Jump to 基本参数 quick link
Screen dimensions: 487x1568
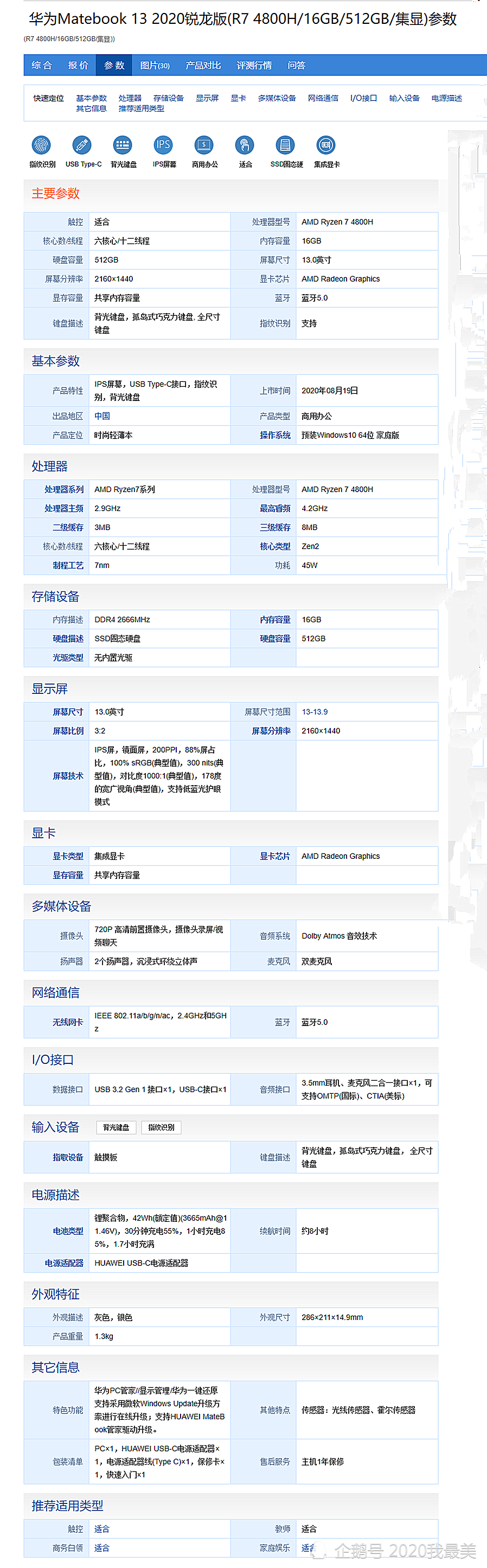coord(91,98)
